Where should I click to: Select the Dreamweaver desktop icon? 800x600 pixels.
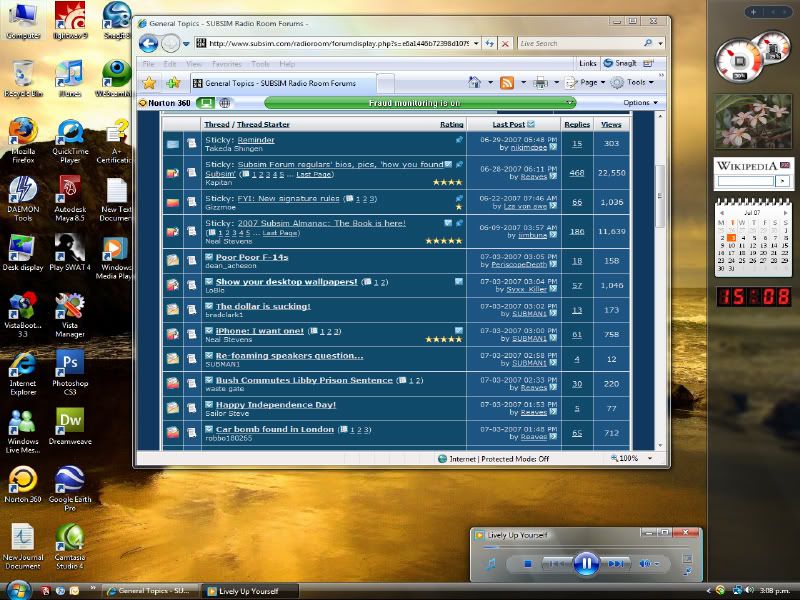point(70,427)
